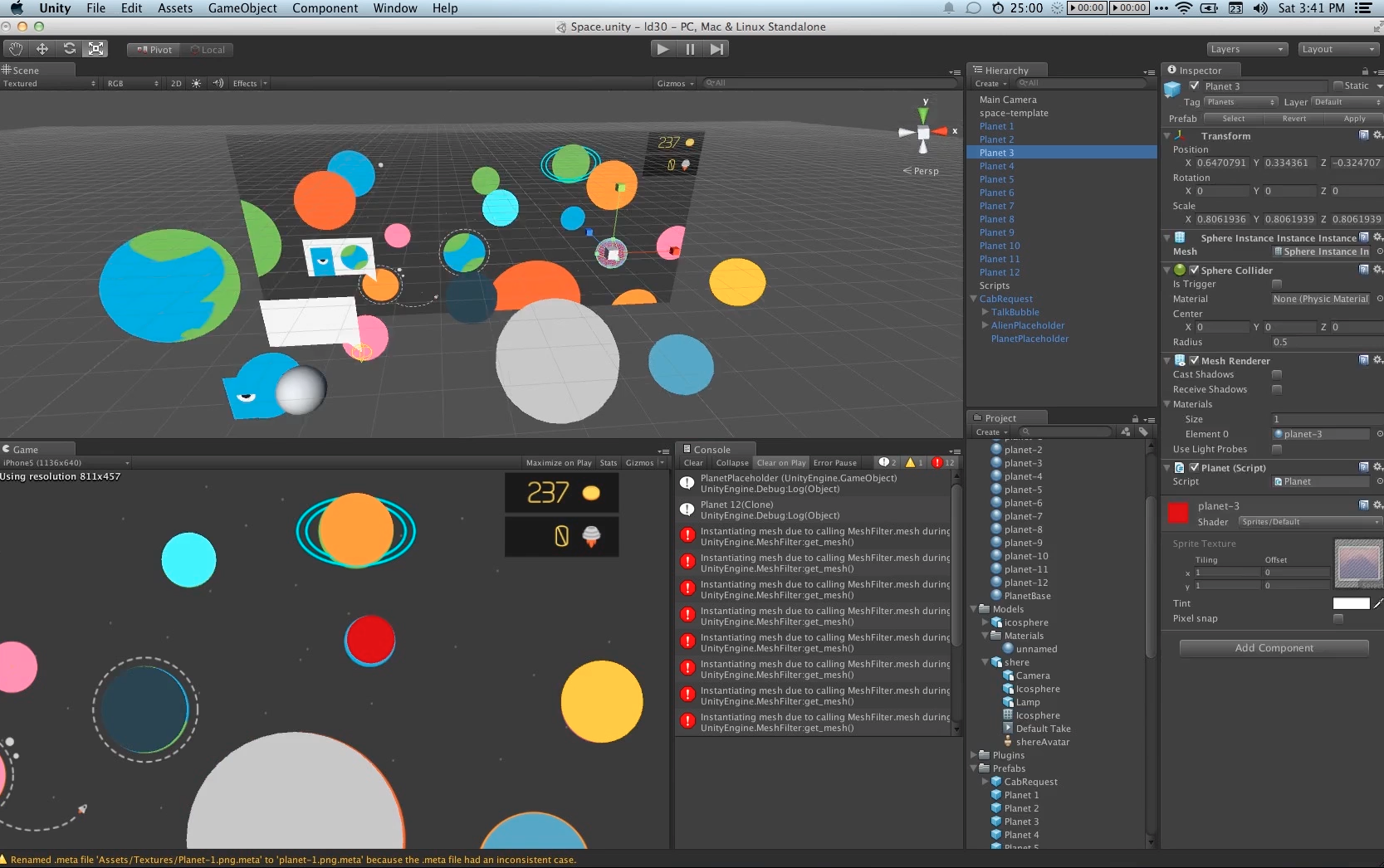Select Planet 7 in Hierarchy

(x=1062, y=206)
